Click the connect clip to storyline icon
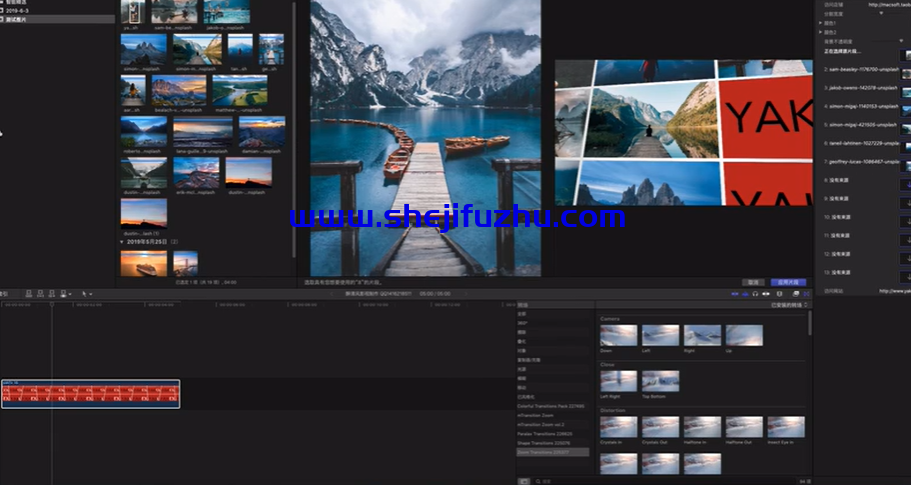 point(29,294)
